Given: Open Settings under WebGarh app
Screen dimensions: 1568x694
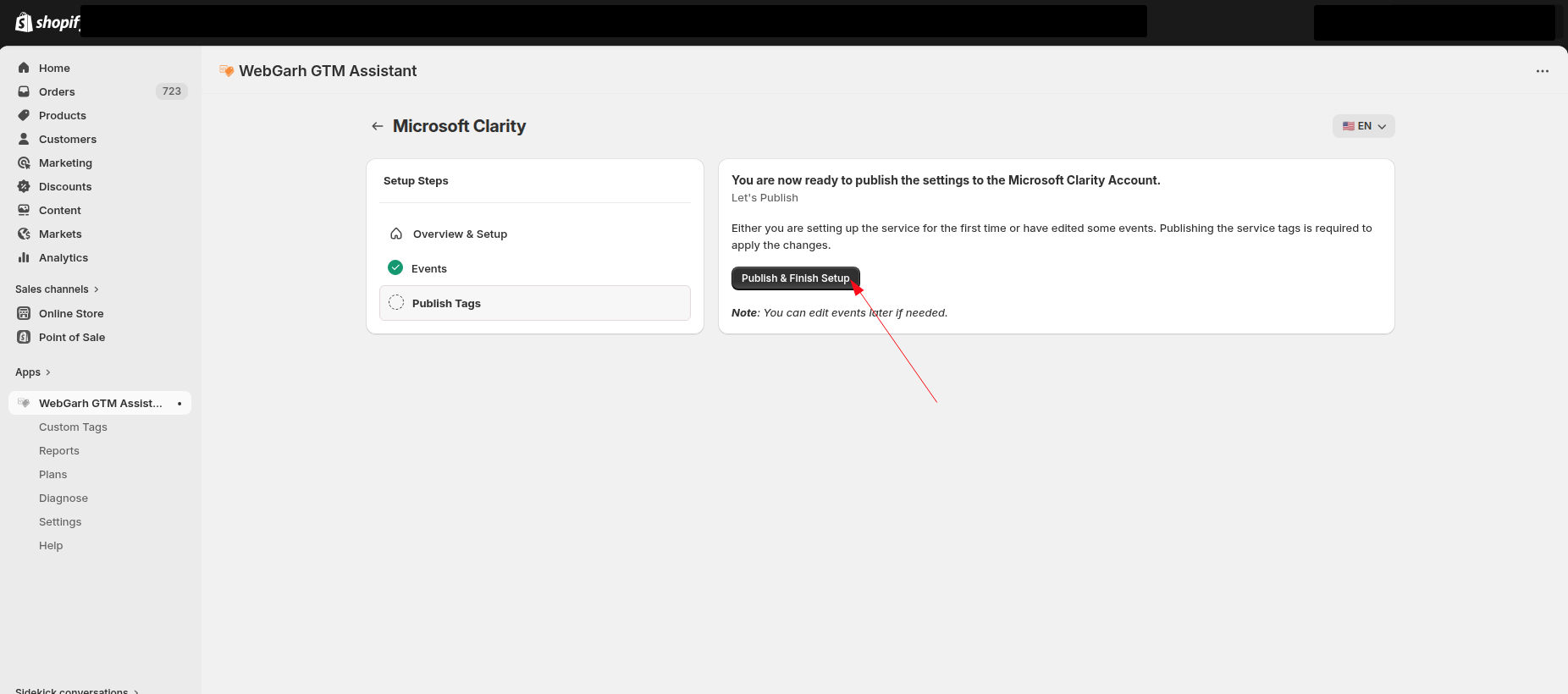Looking at the screenshot, I should pos(60,522).
